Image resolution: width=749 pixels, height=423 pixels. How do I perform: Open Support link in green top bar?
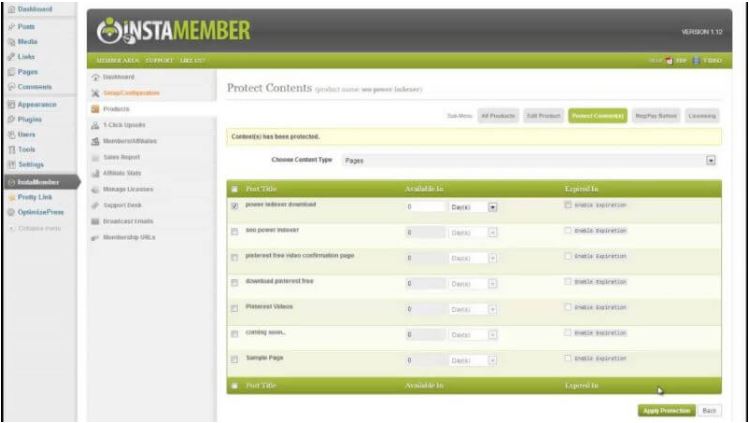click(160, 61)
